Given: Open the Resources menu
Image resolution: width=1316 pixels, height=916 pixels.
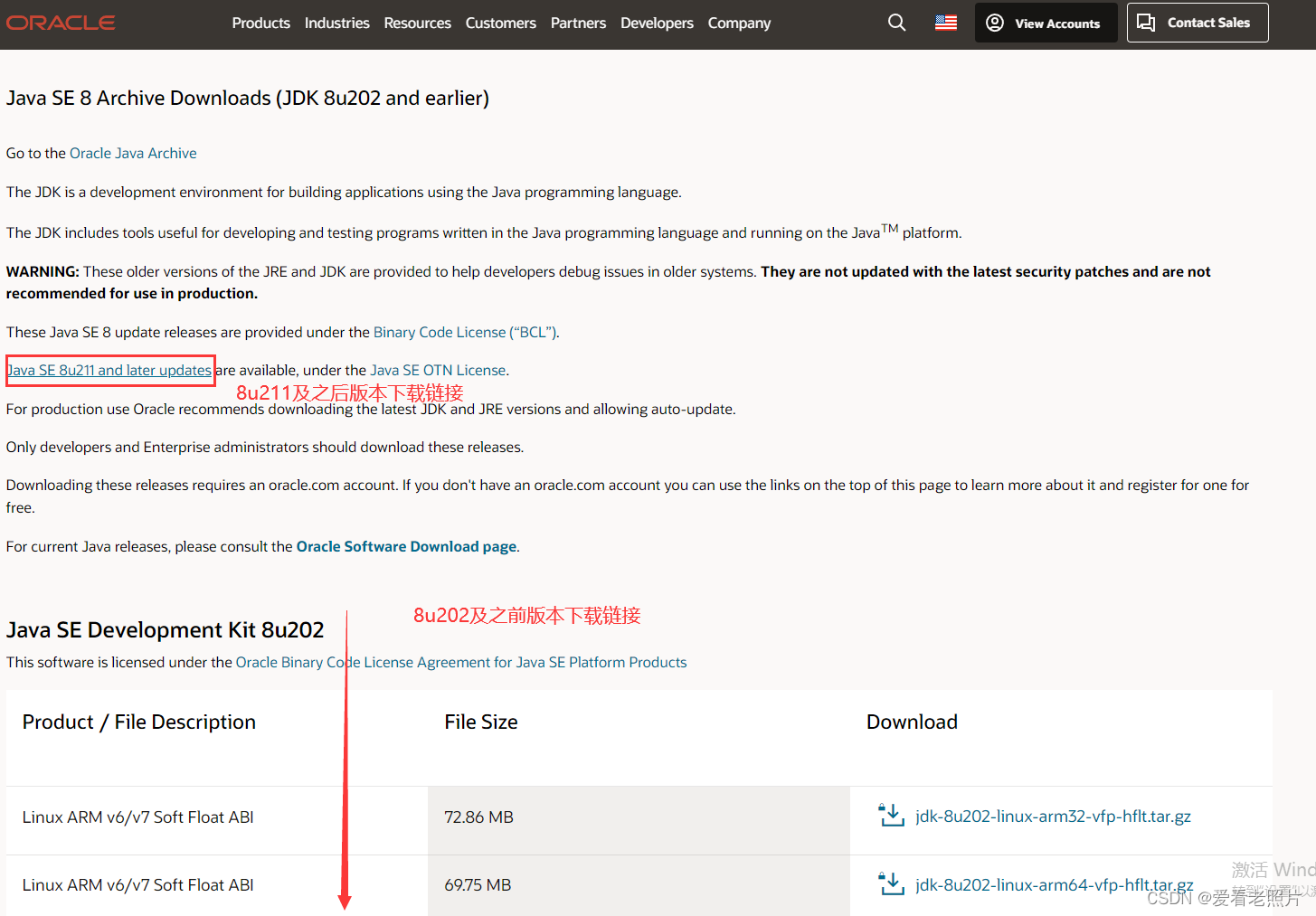Looking at the screenshot, I should tap(417, 23).
